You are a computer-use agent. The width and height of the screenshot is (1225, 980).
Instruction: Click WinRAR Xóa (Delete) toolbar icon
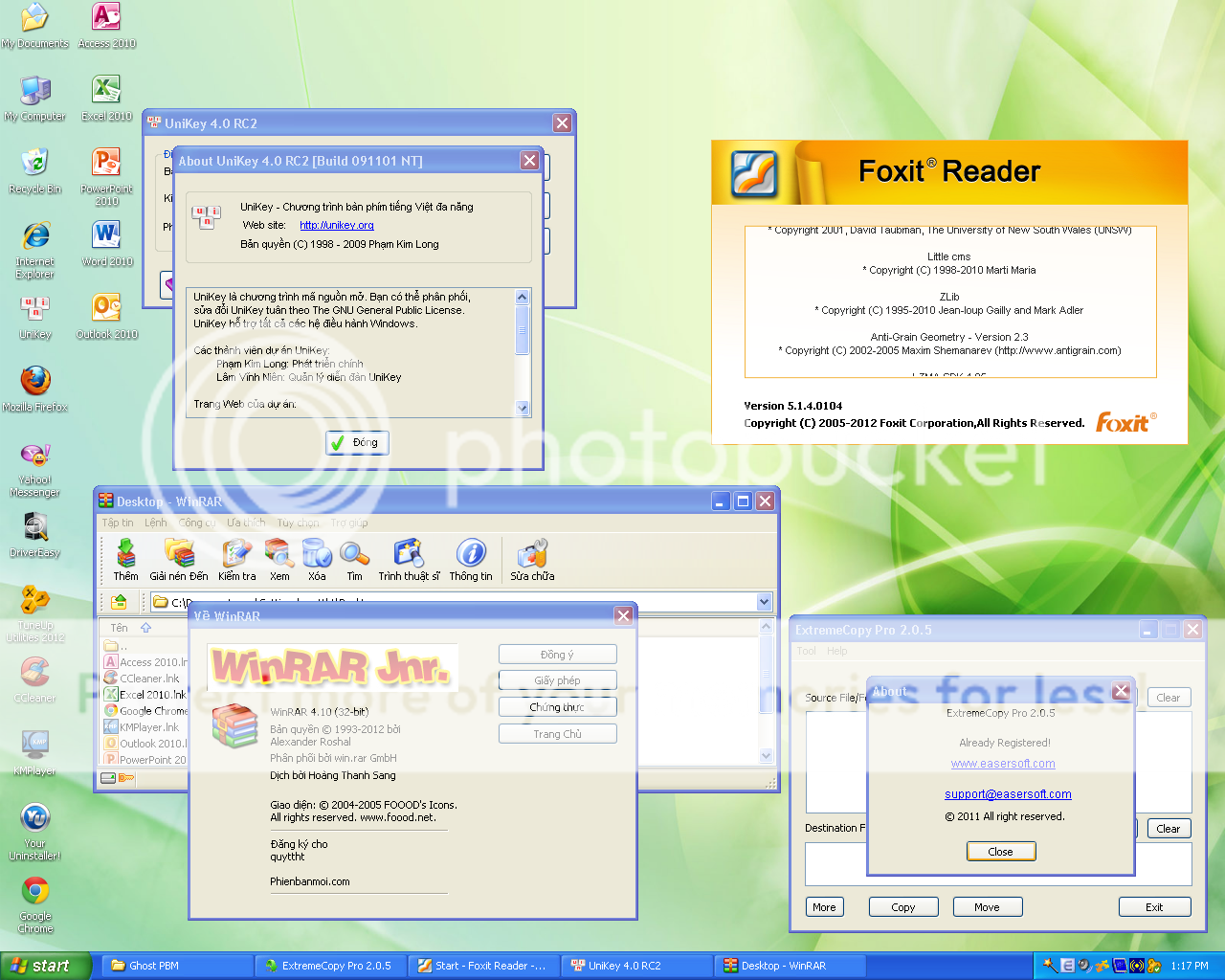(x=317, y=560)
